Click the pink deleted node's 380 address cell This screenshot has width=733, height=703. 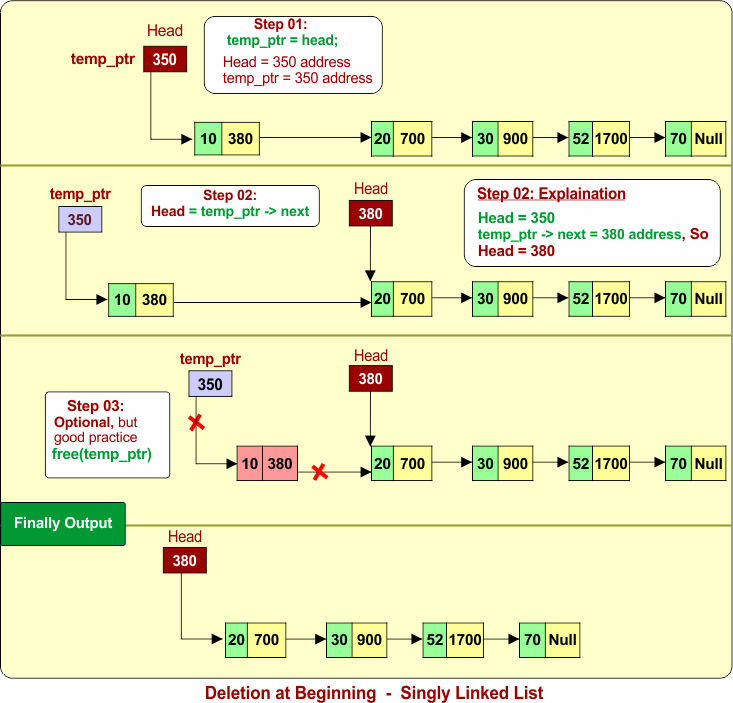tap(280, 464)
